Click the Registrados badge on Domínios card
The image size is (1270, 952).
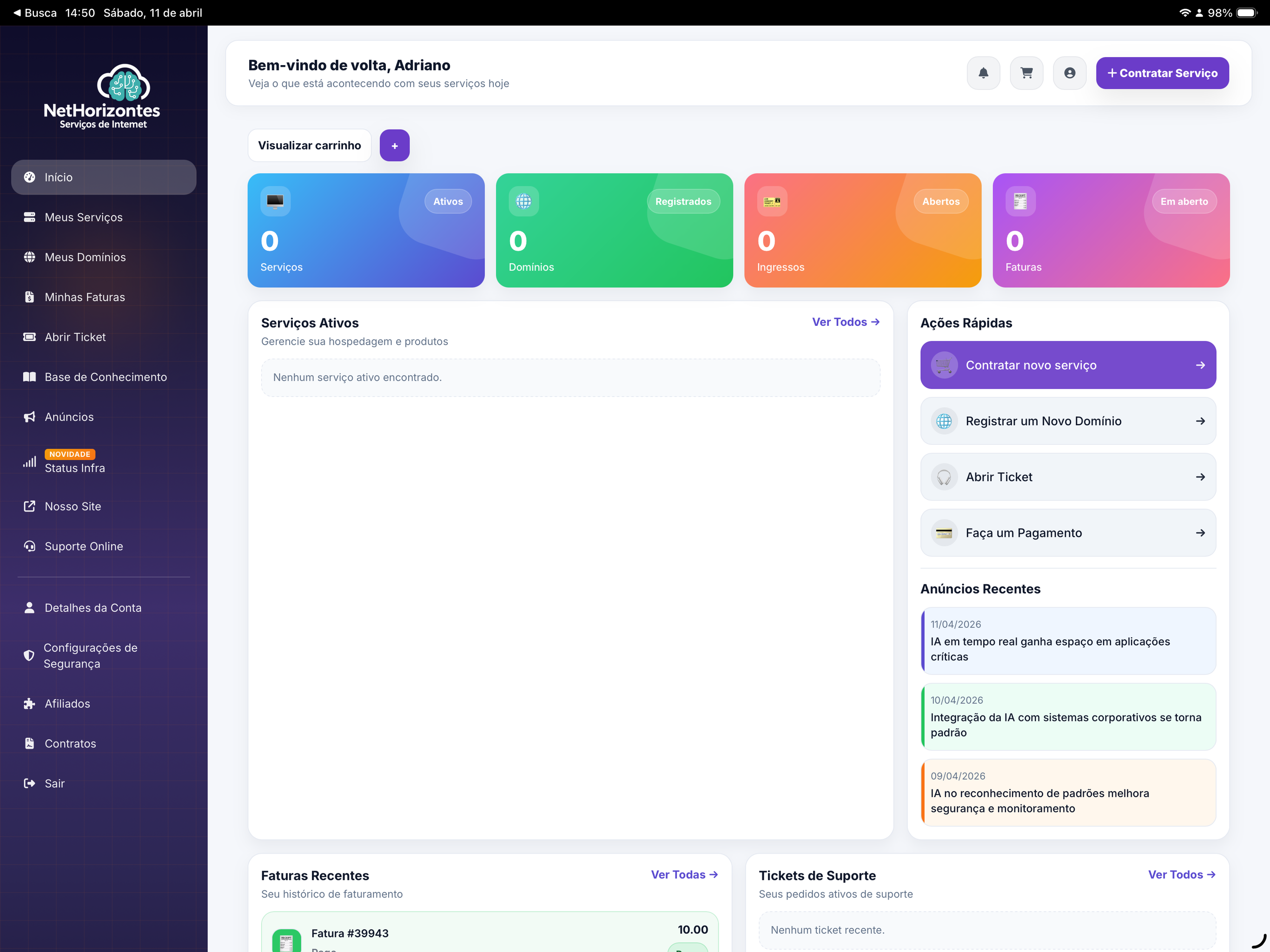[683, 202]
